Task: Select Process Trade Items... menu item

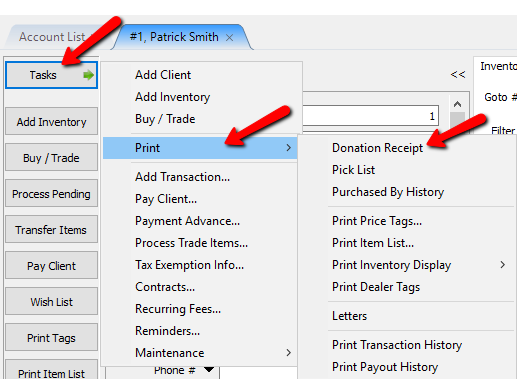Action: [200, 243]
